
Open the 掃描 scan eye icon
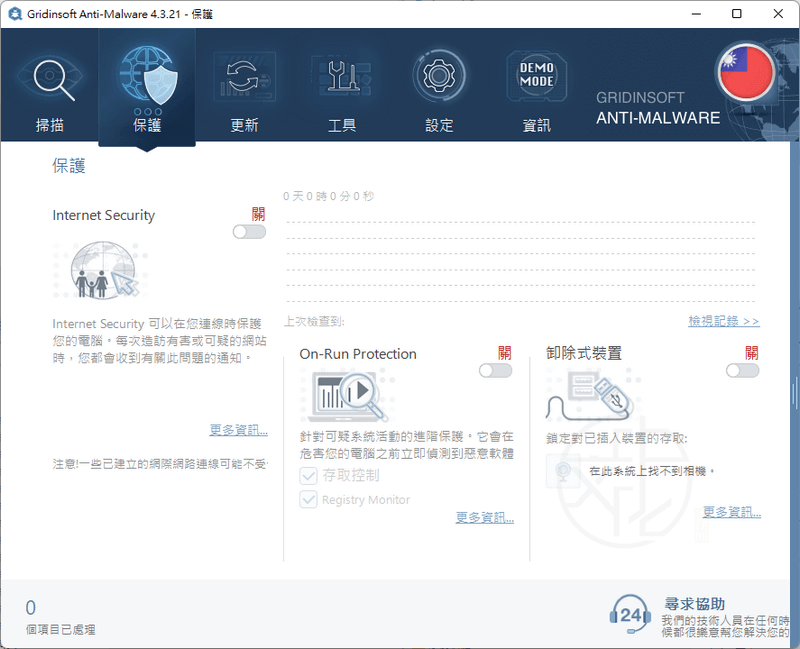coord(49,78)
